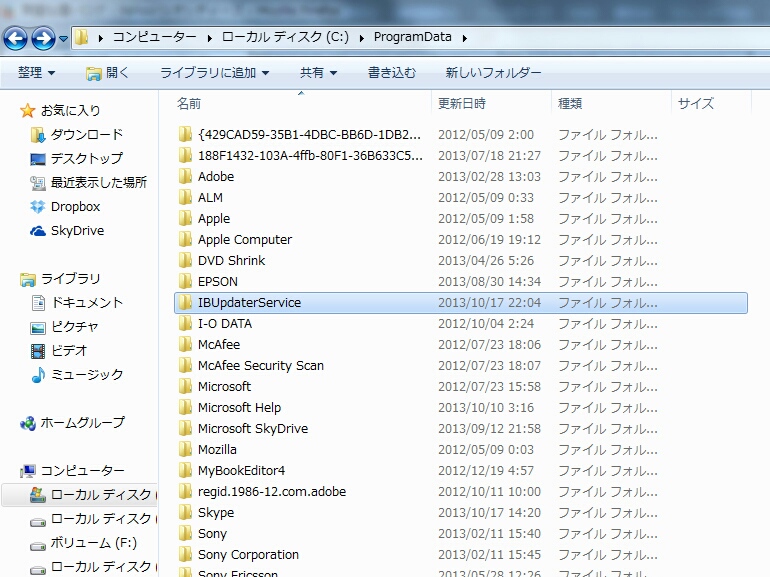Click the お気に入り star icon
Screen dimensions: 770x577
(28, 110)
